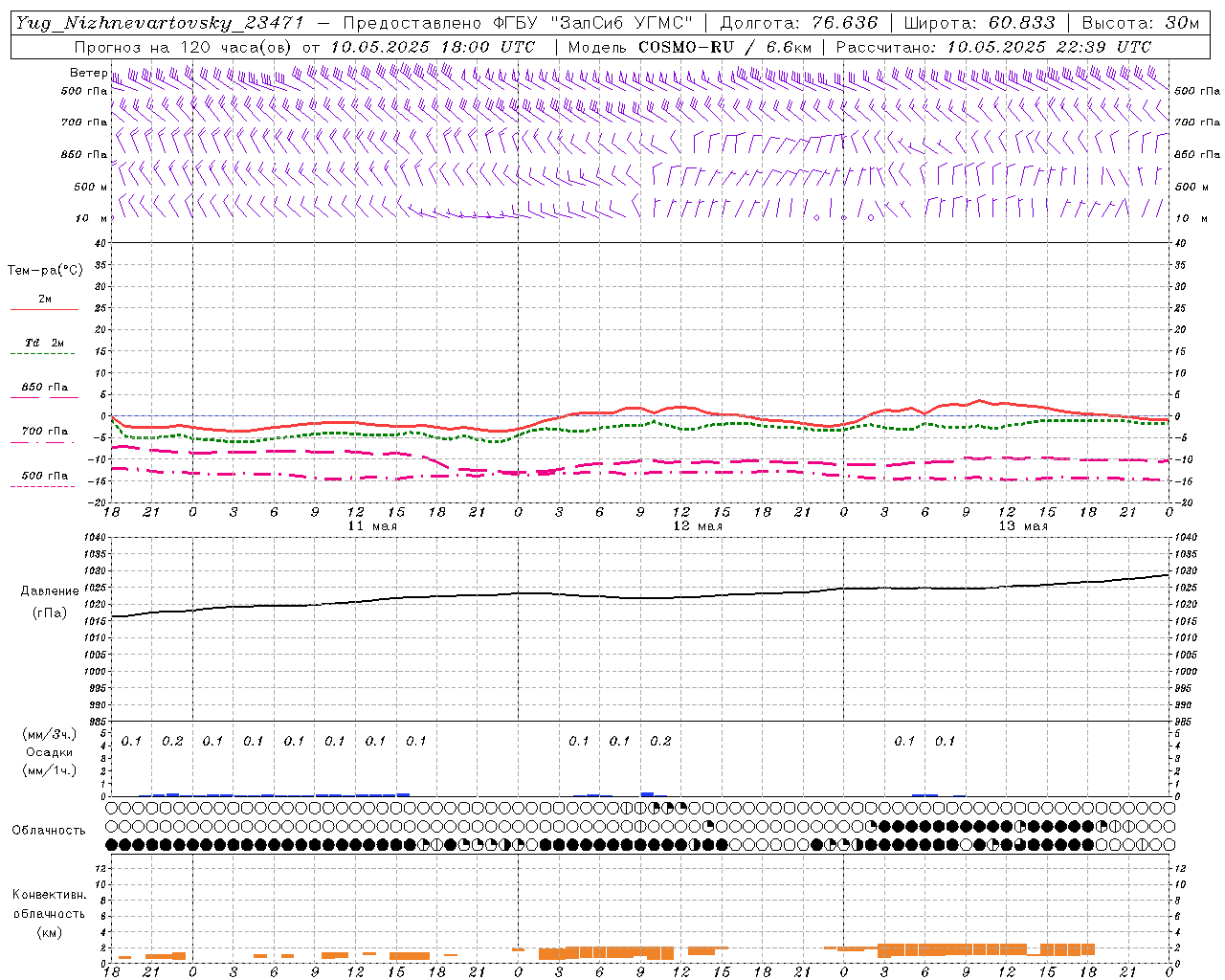Click the Конвективн. label
The height and width of the screenshot is (980, 1225).
click(49, 895)
